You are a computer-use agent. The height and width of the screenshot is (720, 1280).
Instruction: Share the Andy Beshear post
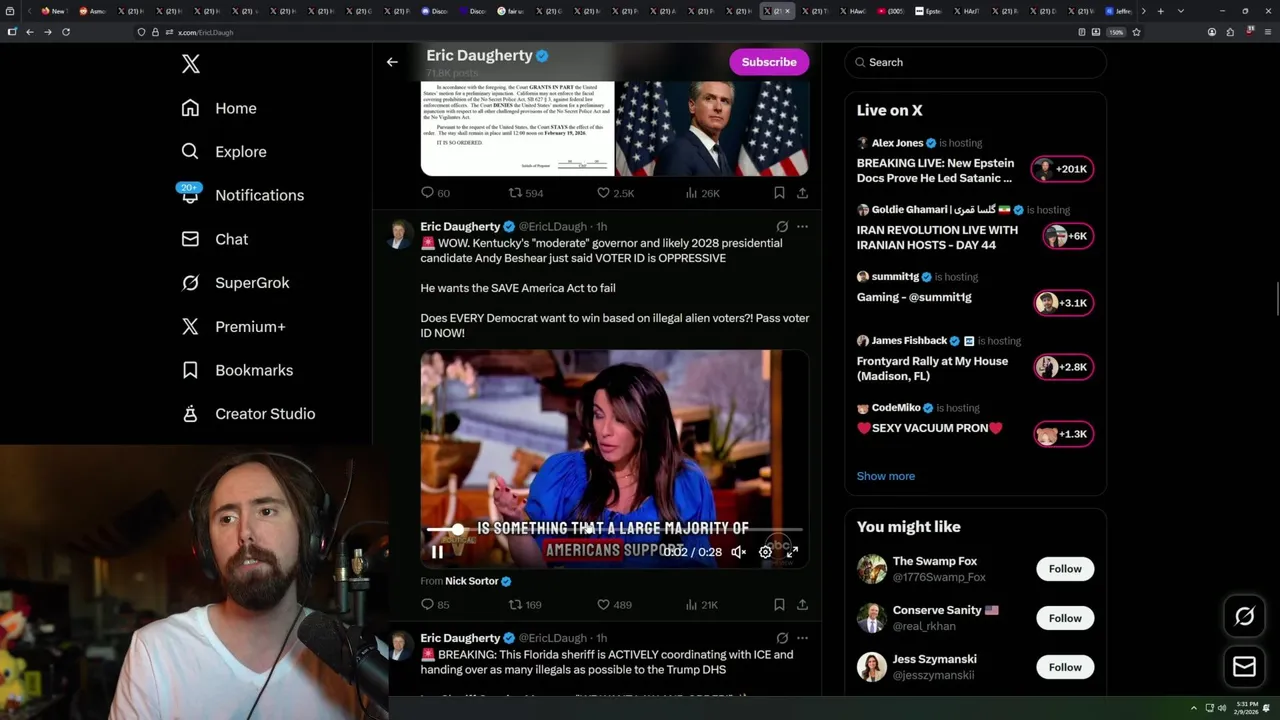pyautogui.click(x=802, y=605)
